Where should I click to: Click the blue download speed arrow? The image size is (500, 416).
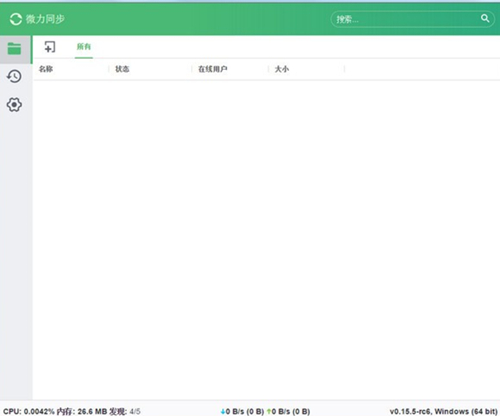[x=223, y=412]
